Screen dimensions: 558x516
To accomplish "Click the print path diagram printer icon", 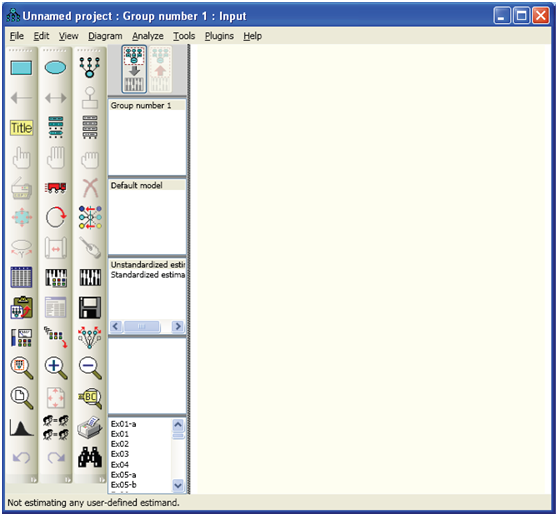I will (90, 427).
